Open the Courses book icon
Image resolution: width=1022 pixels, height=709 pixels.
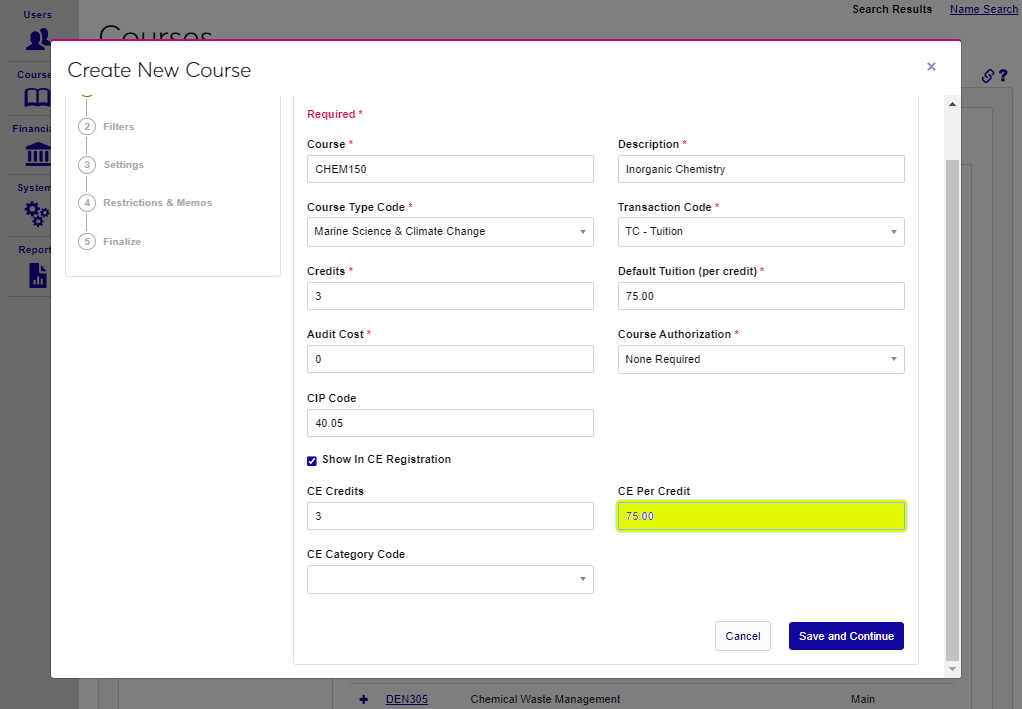[x=38, y=97]
